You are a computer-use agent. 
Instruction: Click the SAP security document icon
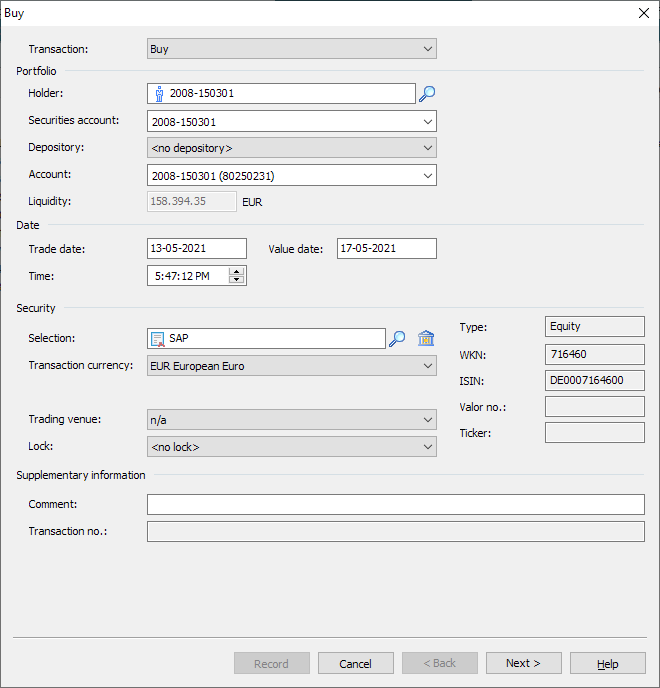point(159,339)
